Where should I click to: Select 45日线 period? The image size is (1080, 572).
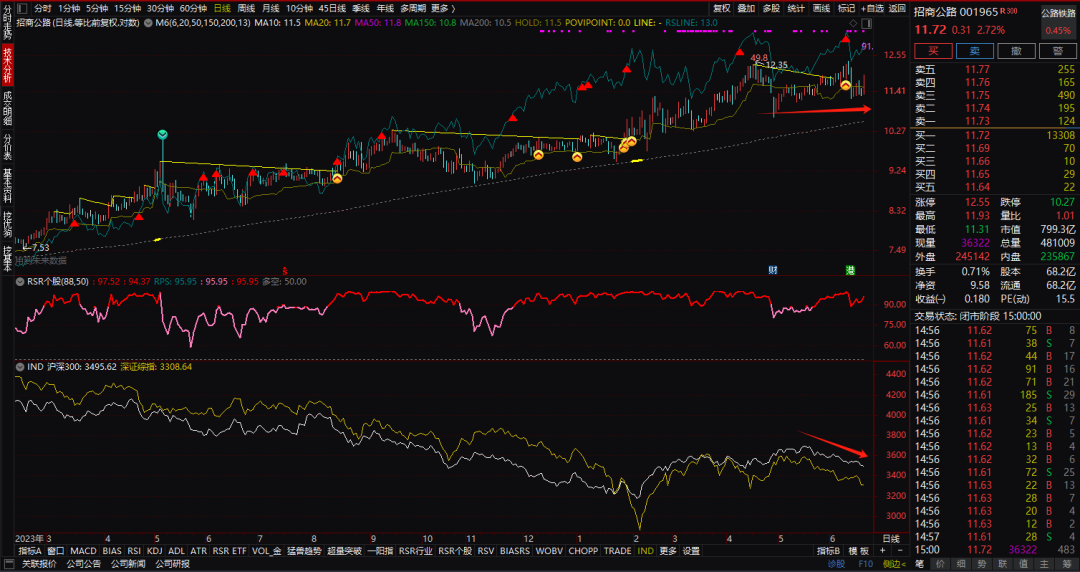pyautogui.click(x=332, y=8)
